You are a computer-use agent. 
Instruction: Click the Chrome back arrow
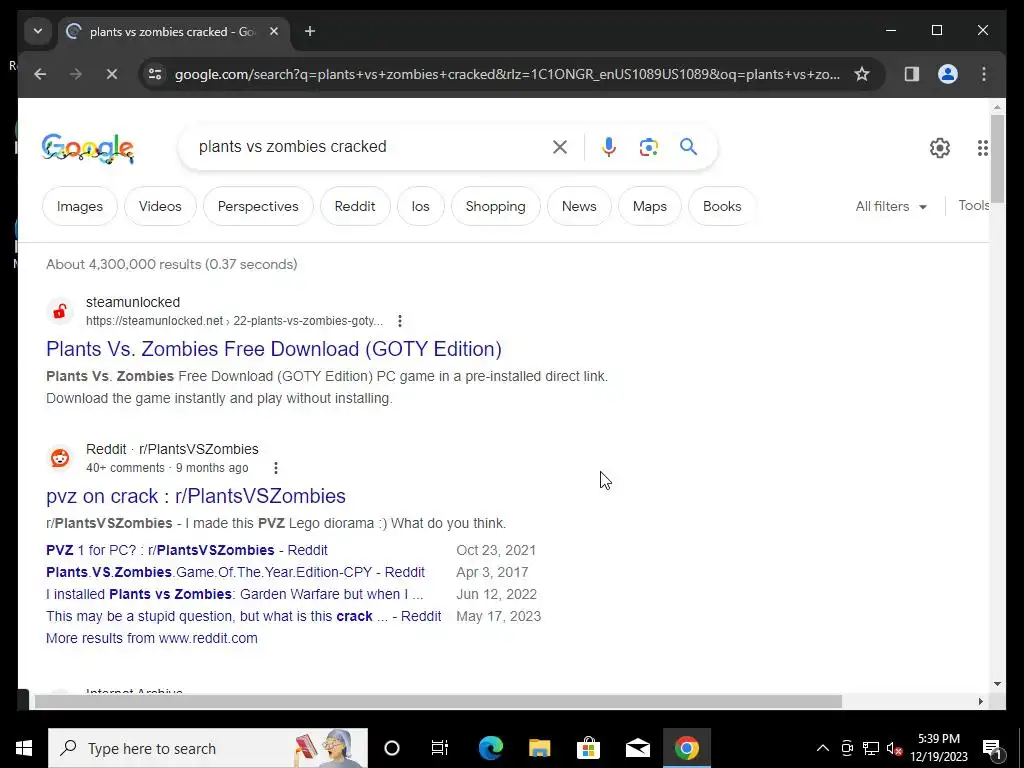click(x=40, y=74)
